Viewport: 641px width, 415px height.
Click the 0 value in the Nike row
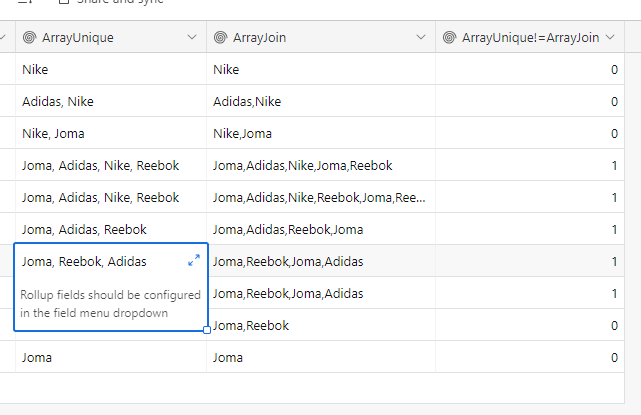click(x=614, y=70)
